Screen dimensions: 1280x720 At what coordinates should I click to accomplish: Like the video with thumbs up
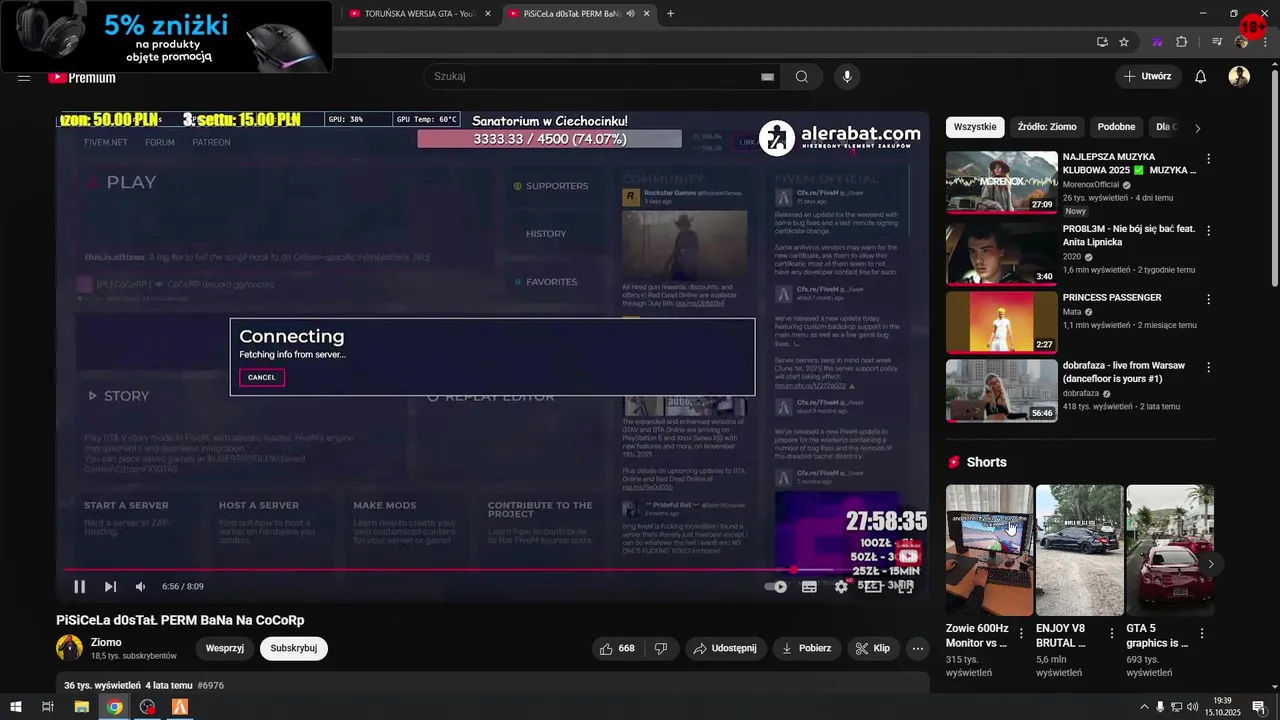click(617, 648)
